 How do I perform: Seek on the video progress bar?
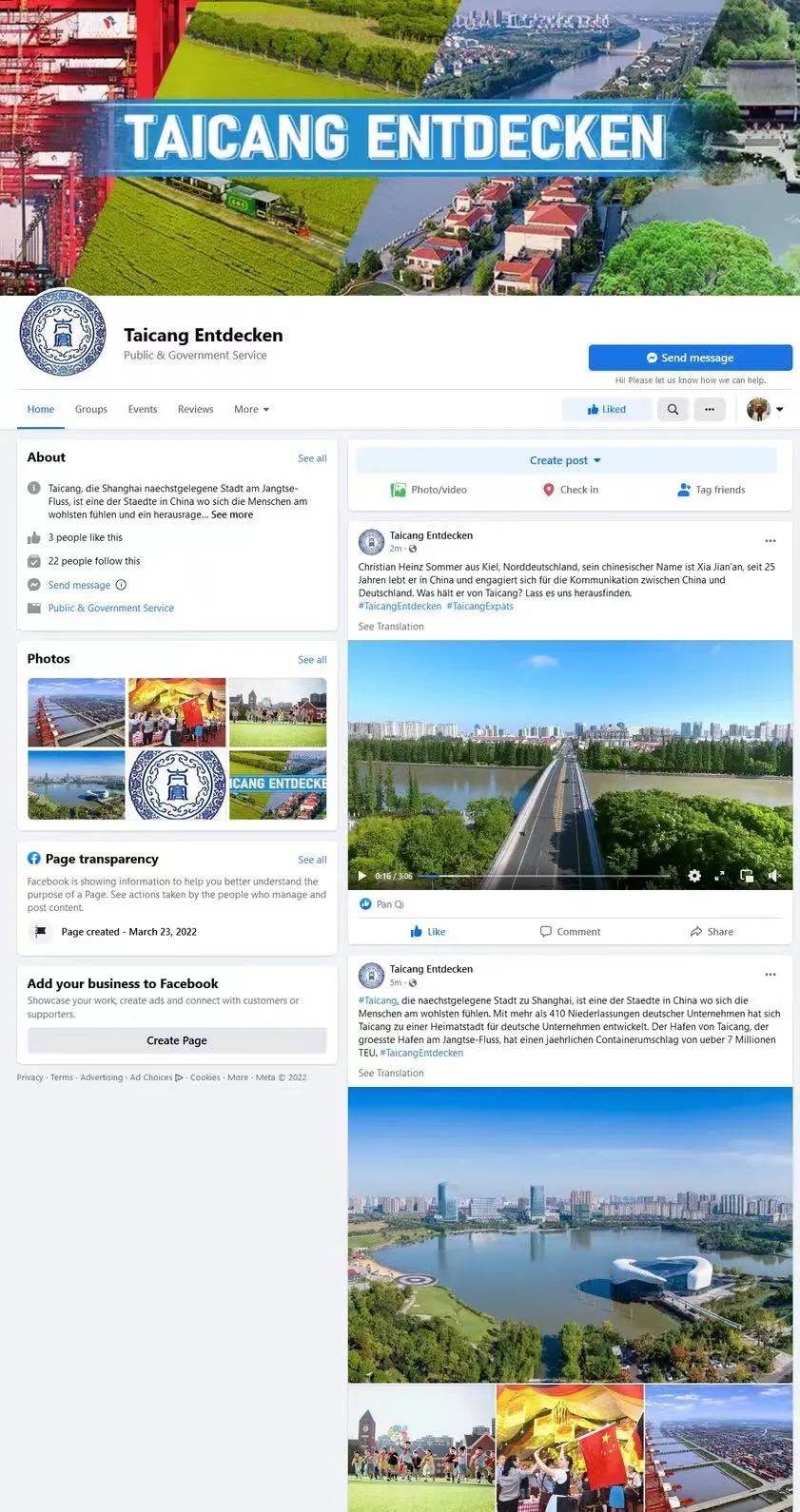tap(546, 876)
